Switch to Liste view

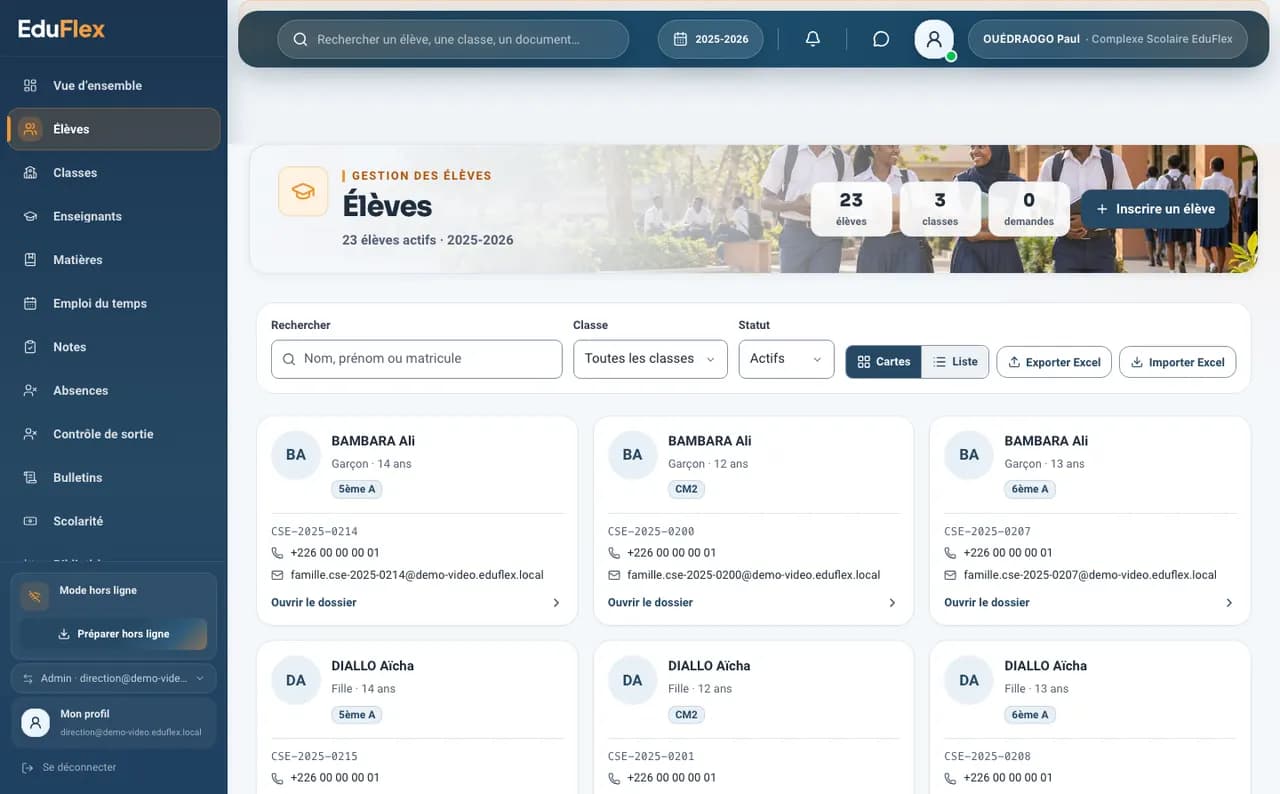point(955,362)
